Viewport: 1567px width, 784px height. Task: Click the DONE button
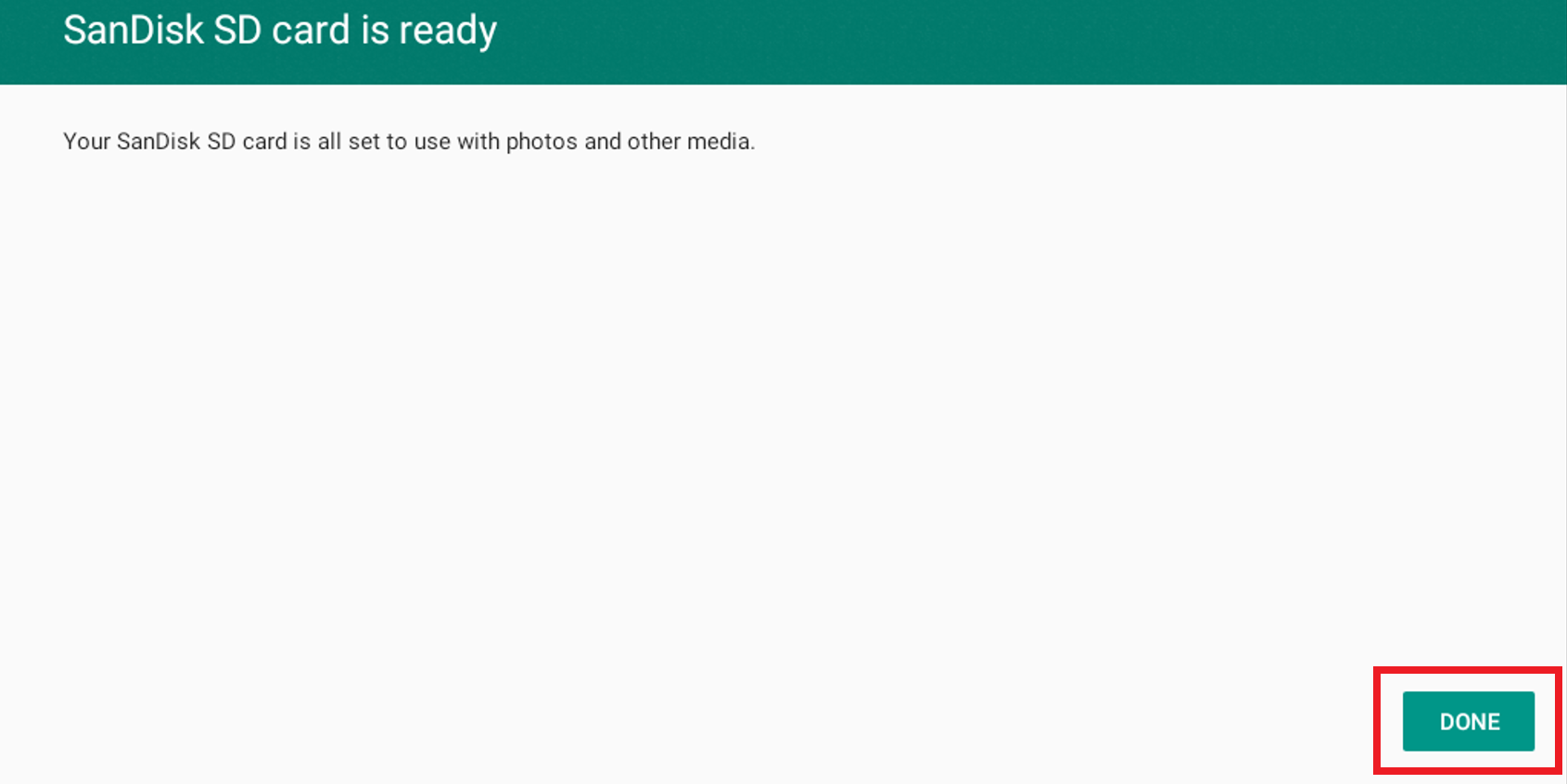pyautogui.click(x=1468, y=721)
